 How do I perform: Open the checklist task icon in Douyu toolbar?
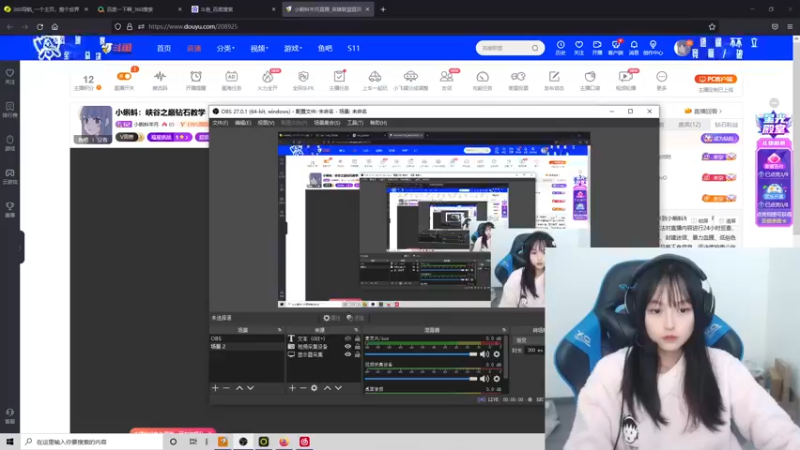(x=339, y=77)
